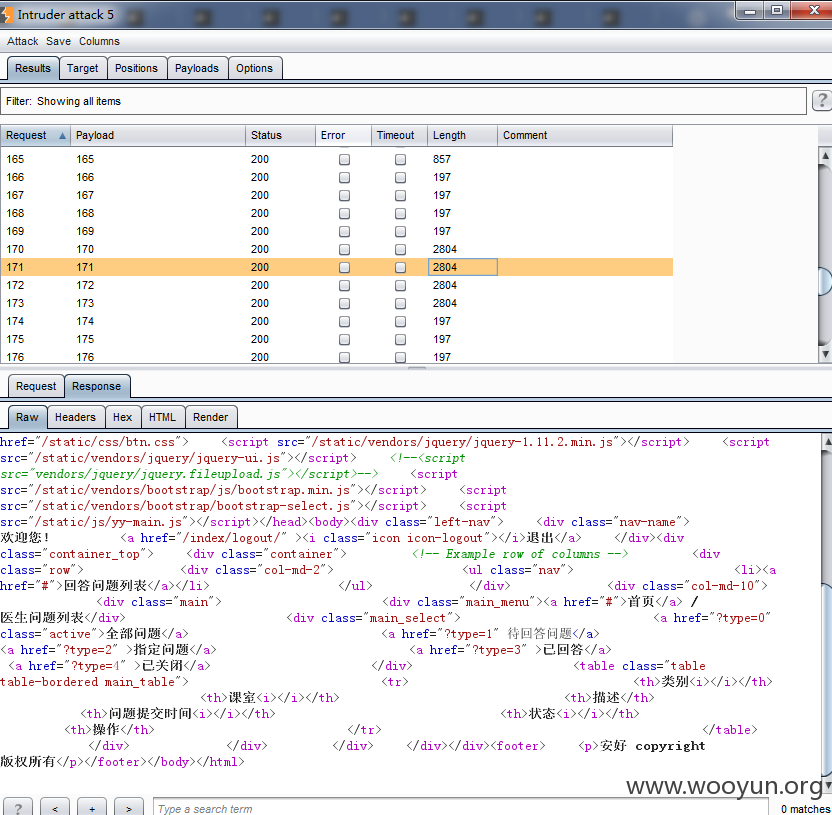This screenshot has height=815, width=832.
Task: Select request row 172
Action: [336, 285]
